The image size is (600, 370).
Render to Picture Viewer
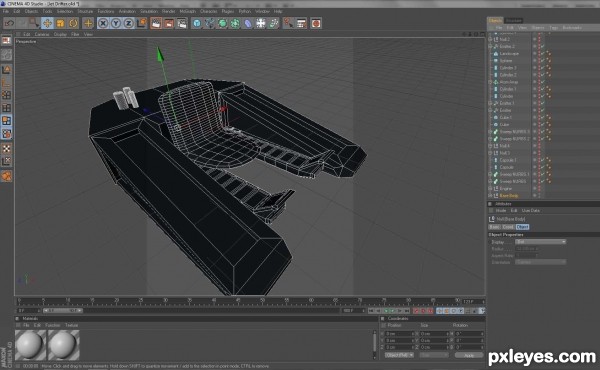(x=169, y=23)
